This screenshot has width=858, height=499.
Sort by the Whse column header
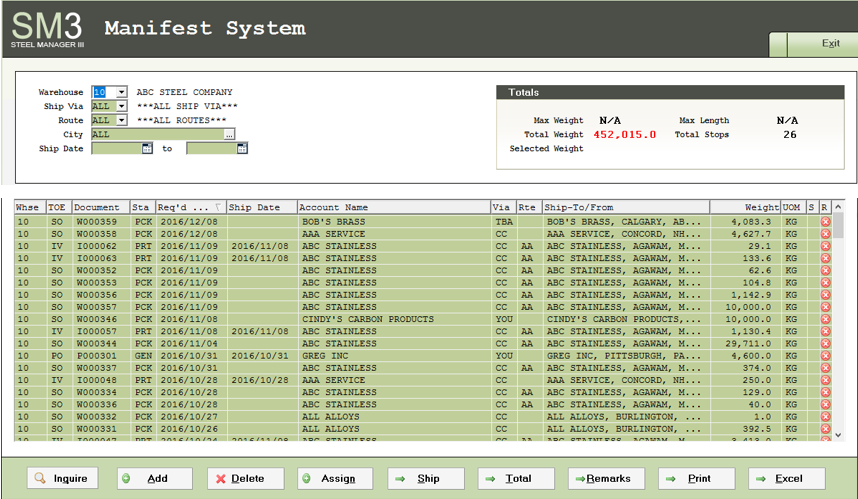(x=30, y=207)
